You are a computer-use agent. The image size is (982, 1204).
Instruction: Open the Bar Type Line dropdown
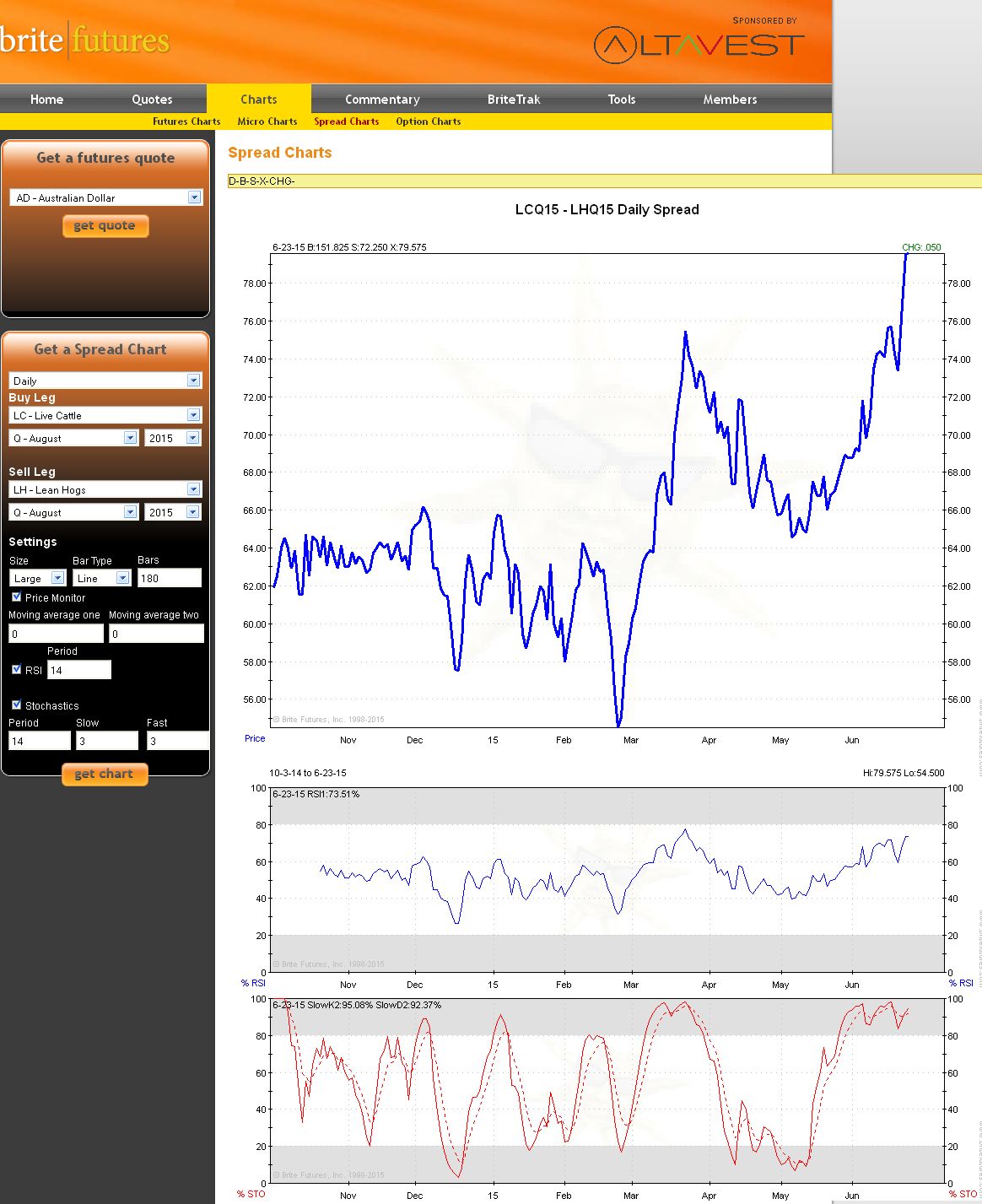(x=122, y=578)
